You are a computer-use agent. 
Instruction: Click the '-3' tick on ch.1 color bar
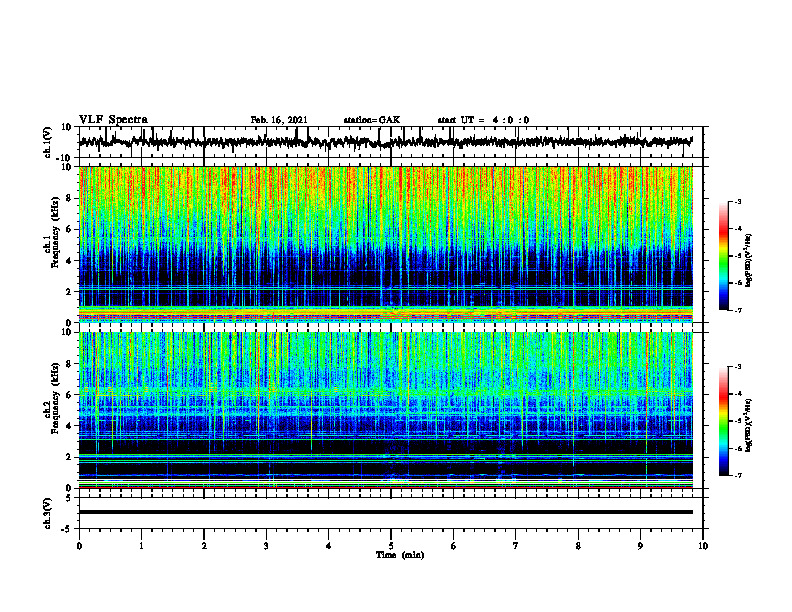pos(737,202)
